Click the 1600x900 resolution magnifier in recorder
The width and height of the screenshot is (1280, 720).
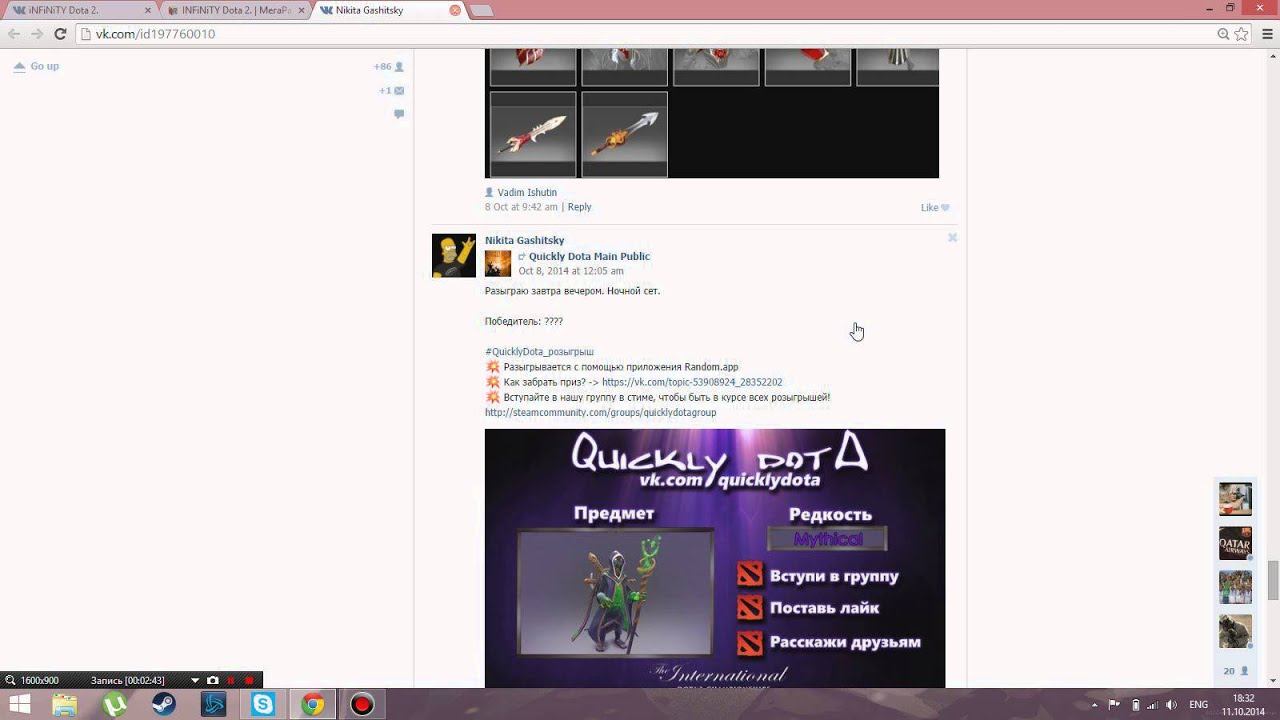tap(9, 681)
